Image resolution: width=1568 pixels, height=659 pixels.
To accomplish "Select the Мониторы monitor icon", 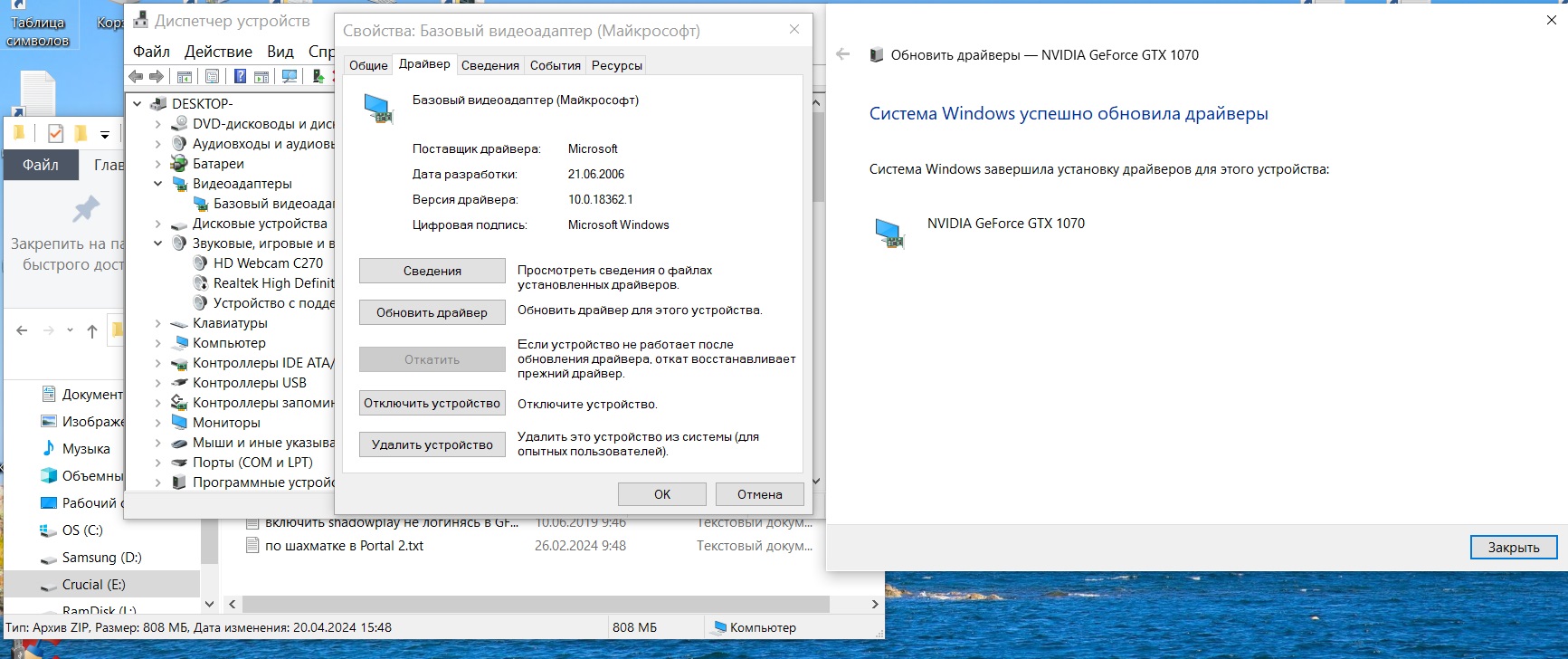I will (x=179, y=423).
